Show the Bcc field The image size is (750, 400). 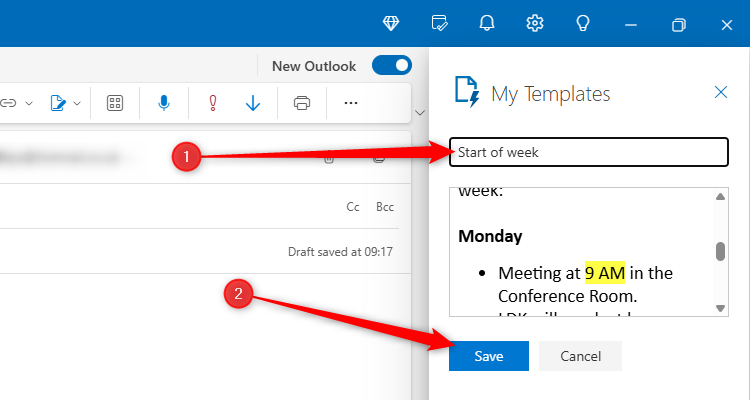point(385,207)
